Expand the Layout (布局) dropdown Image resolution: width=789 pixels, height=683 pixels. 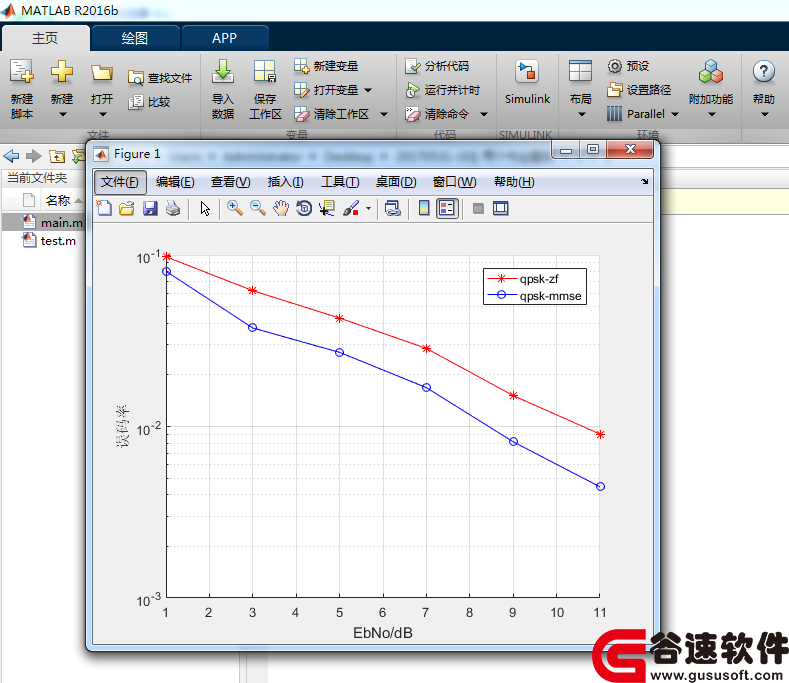pyautogui.click(x=582, y=114)
